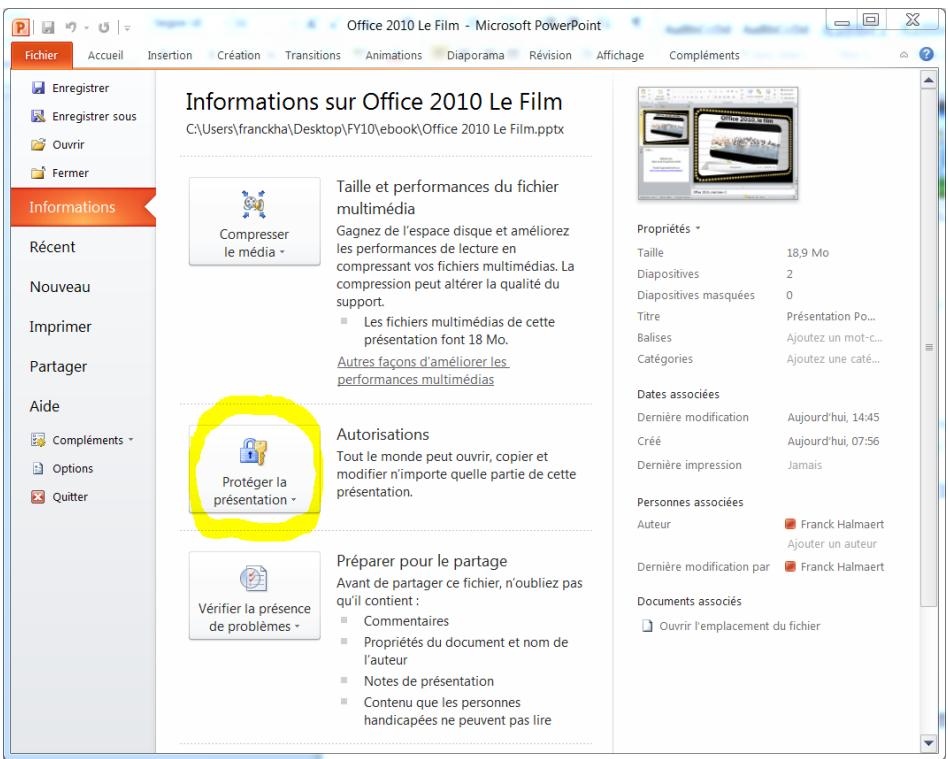Switch to the Compléments ribbon tab
This screenshot has height=759, width=948.
point(704,55)
